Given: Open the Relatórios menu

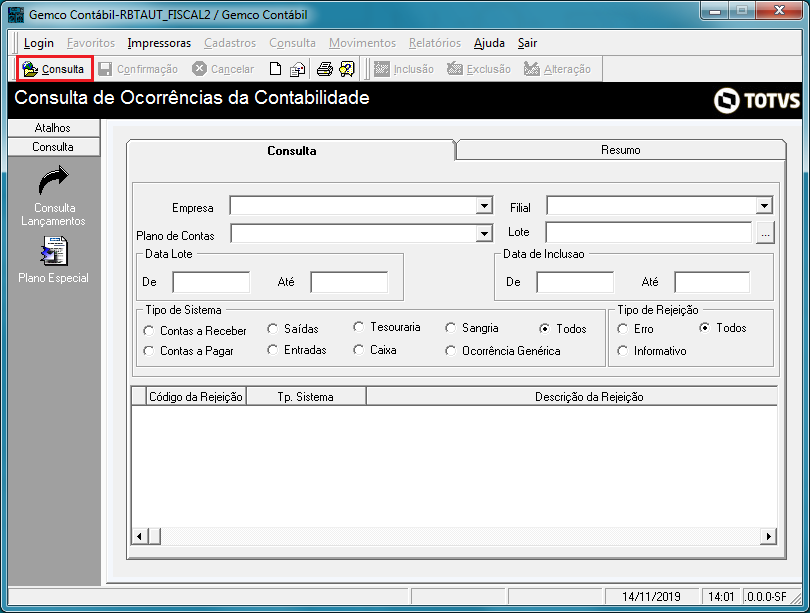Looking at the screenshot, I should click(x=435, y=43).
